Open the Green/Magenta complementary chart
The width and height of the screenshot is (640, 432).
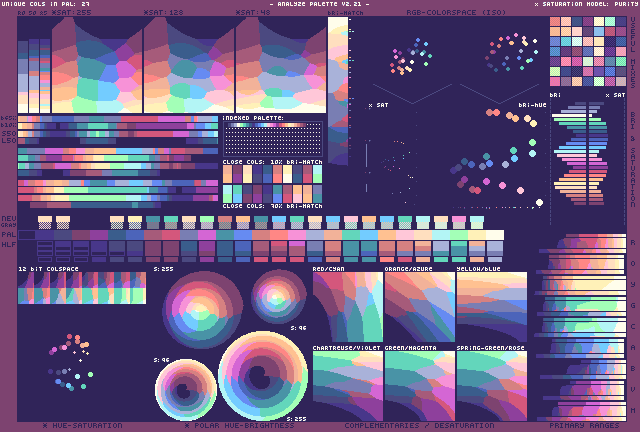(x=420, y=386)
